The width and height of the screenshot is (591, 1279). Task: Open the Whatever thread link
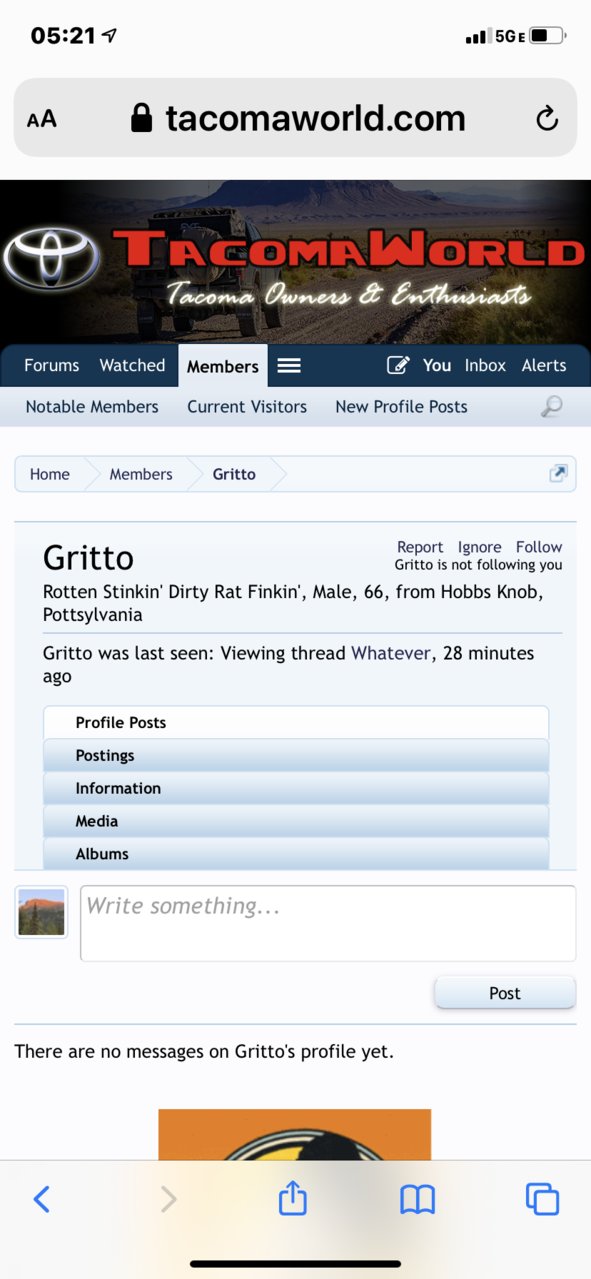(x=390, y=653)
